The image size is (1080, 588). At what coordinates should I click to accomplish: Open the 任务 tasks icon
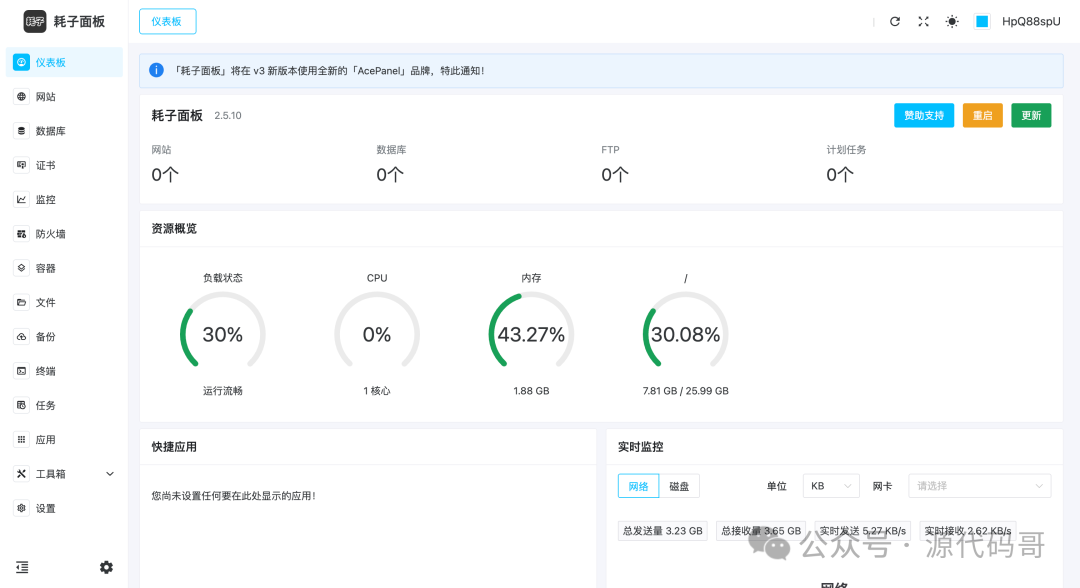(21, 406)
